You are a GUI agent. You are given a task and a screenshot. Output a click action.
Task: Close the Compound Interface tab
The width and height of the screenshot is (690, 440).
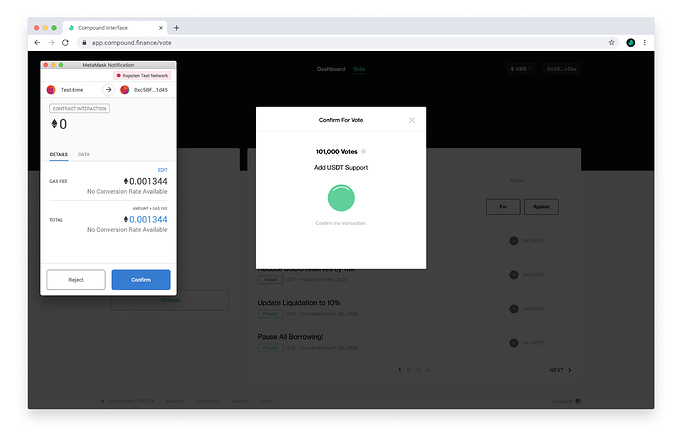pyautogui.click(x=161, y=28)
